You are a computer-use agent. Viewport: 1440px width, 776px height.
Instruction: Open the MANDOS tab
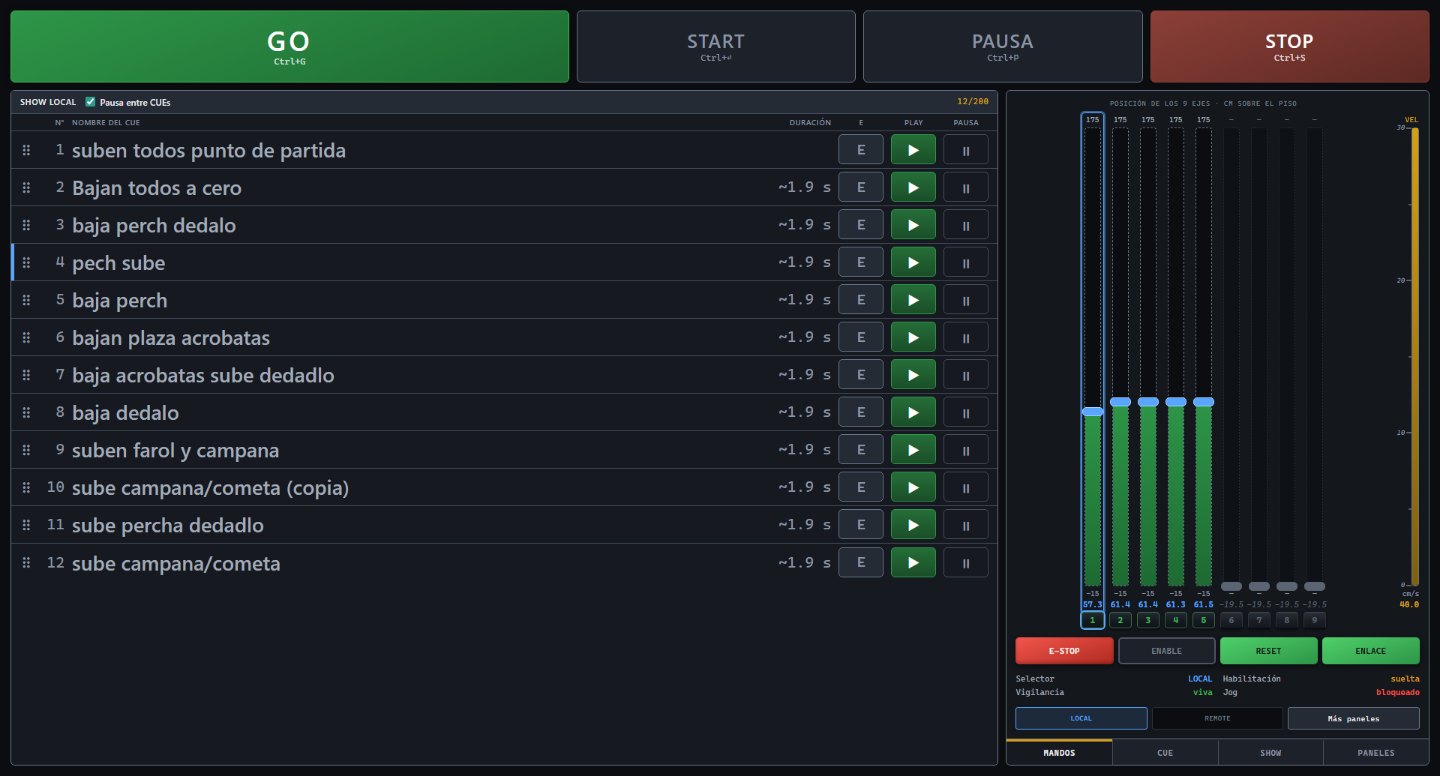[1059, 752]
